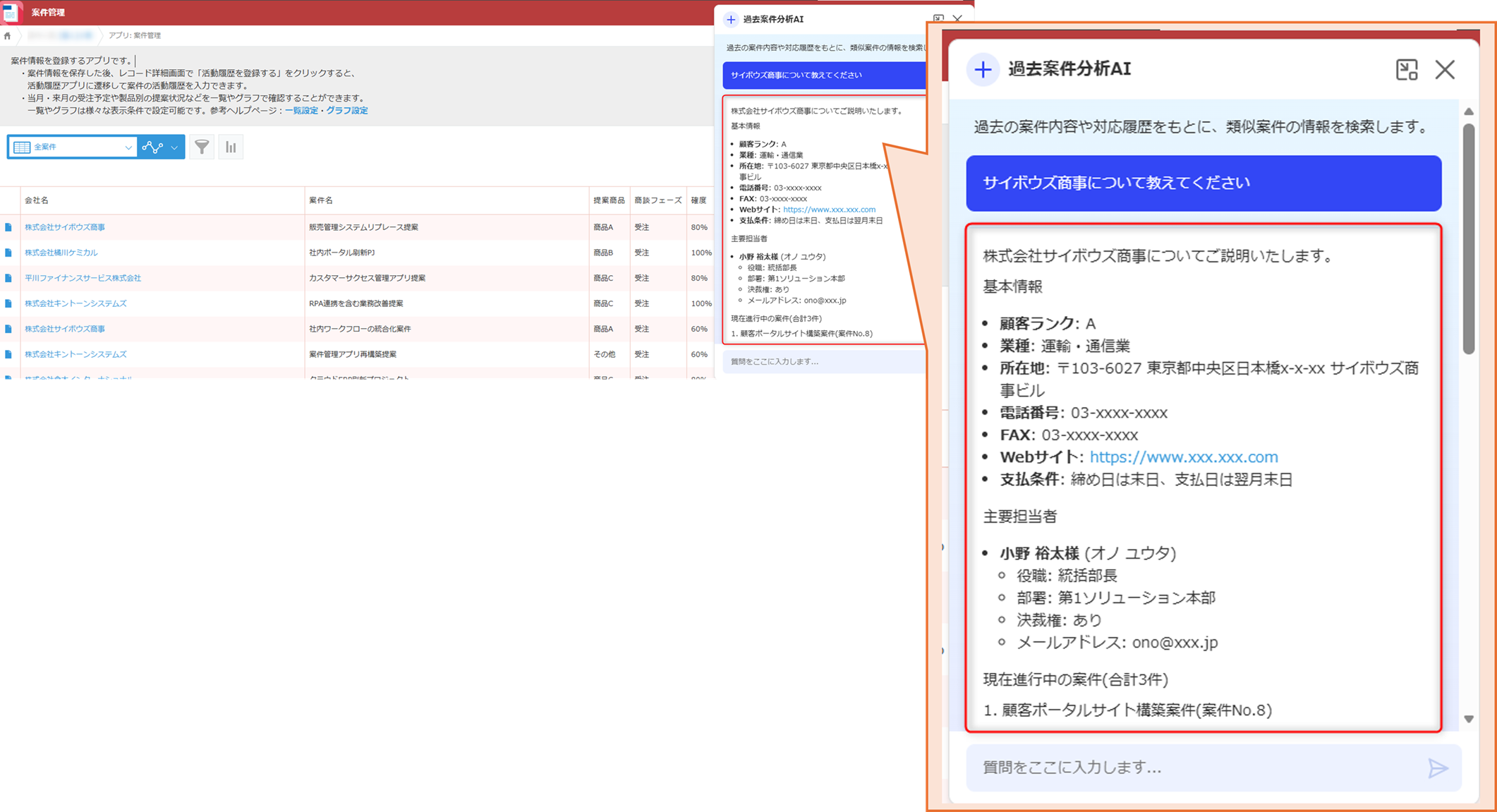Click the 案件管理 app icon in the header
Viewport: 1497px width, 812px height.
tap(13, 12)
